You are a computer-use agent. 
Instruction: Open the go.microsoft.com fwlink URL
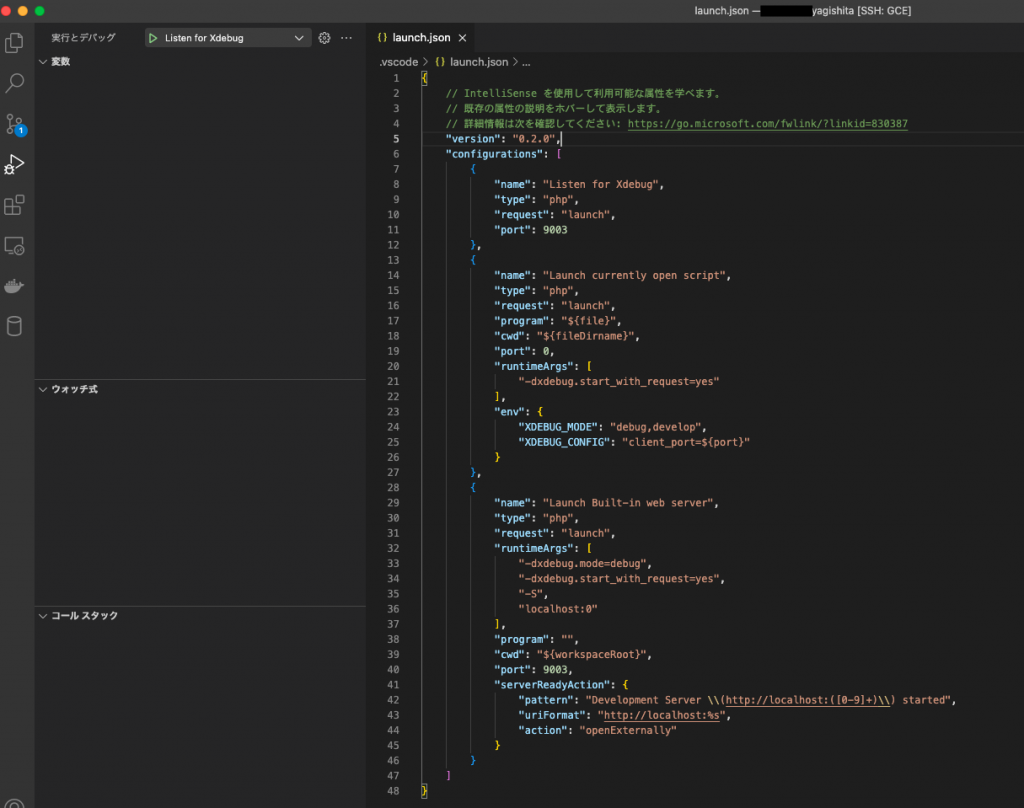(x=767, y=124)
